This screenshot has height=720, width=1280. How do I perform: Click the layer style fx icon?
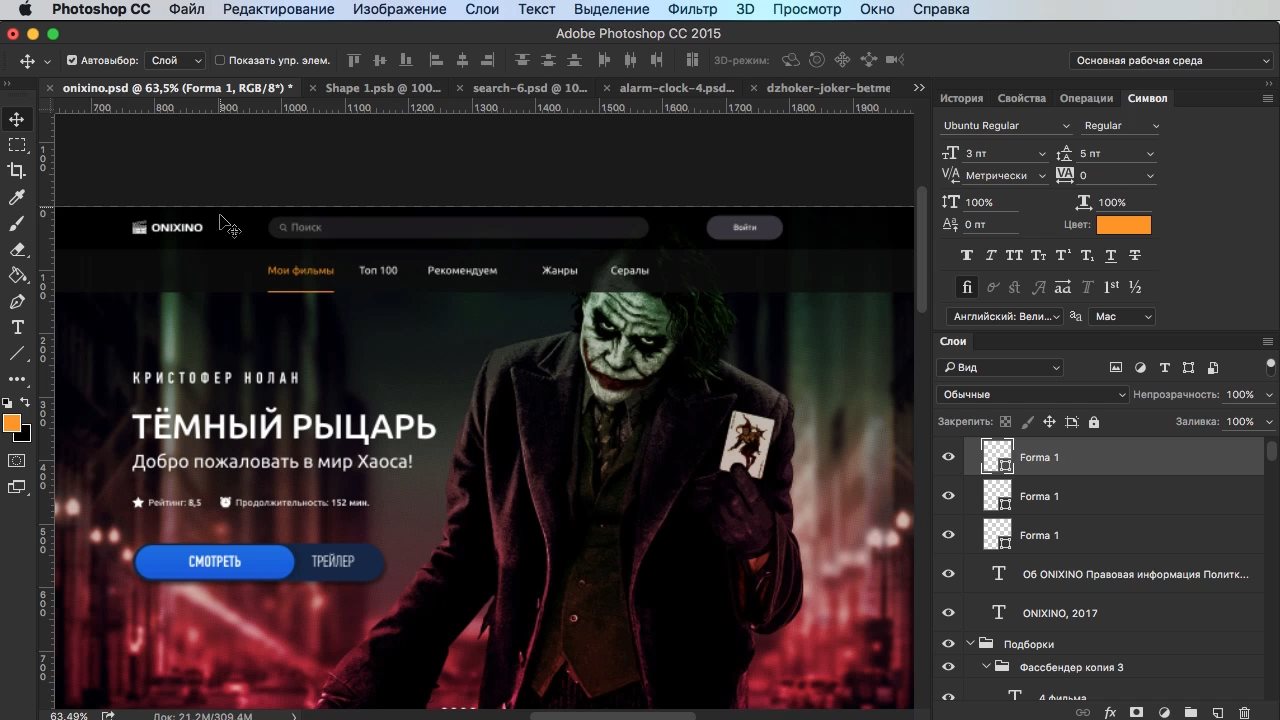click(1110, 713)
